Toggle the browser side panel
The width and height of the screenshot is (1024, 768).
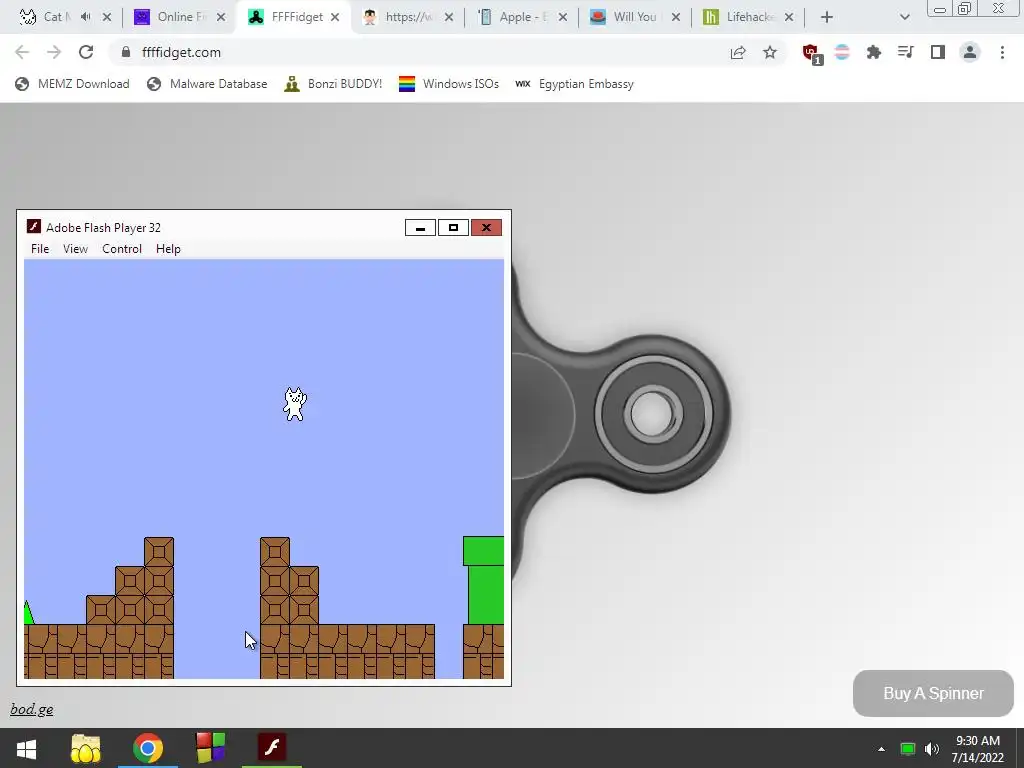[x=938, y=52]
